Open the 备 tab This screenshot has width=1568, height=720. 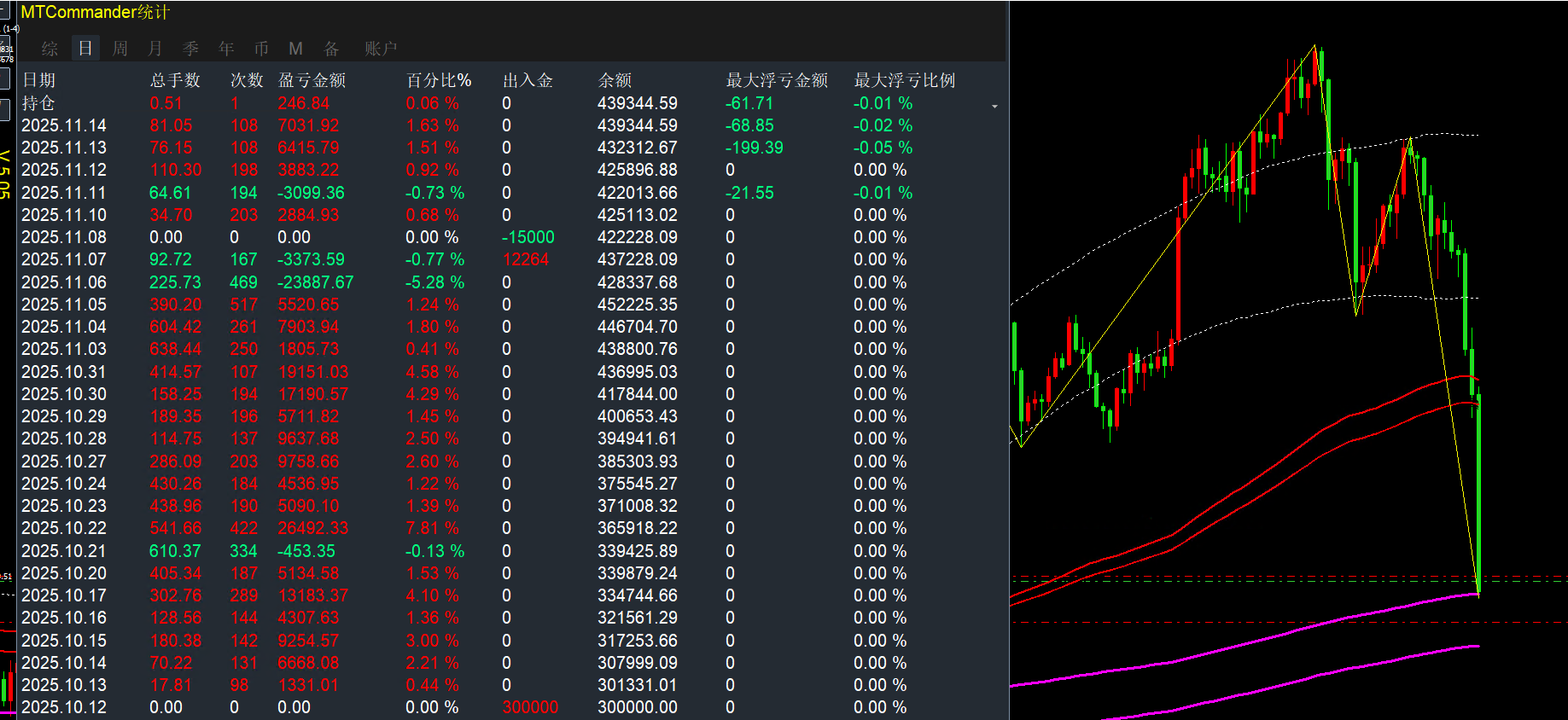[x=331, y=49]
